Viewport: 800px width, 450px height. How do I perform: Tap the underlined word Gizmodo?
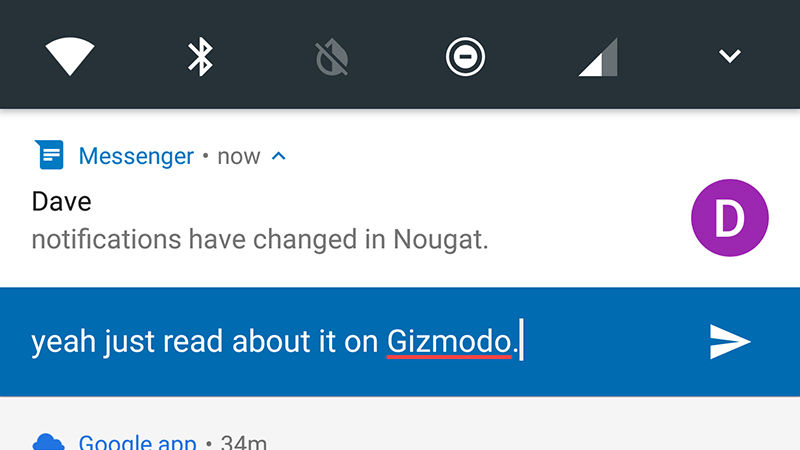448,342
